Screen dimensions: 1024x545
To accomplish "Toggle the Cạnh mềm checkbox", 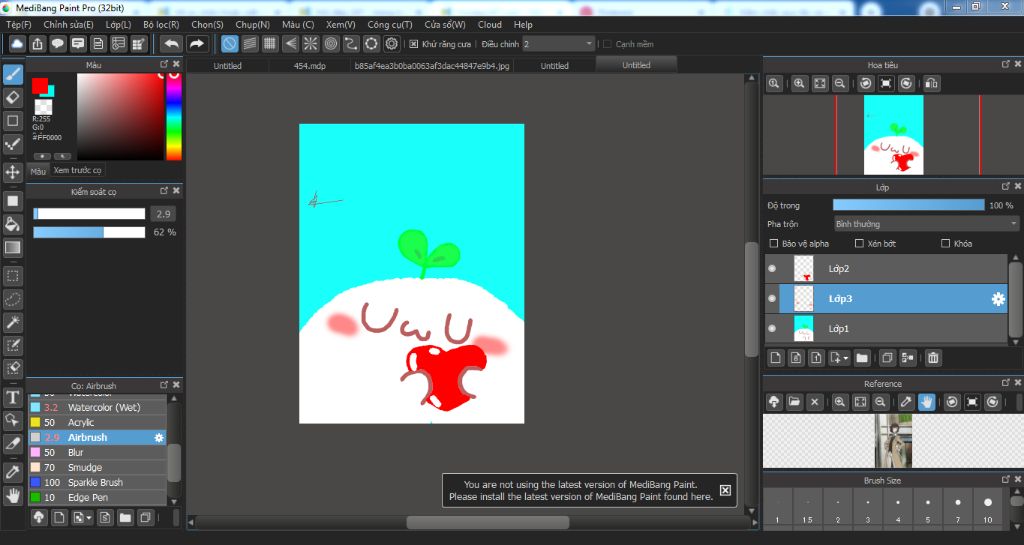I will point(607,44).
